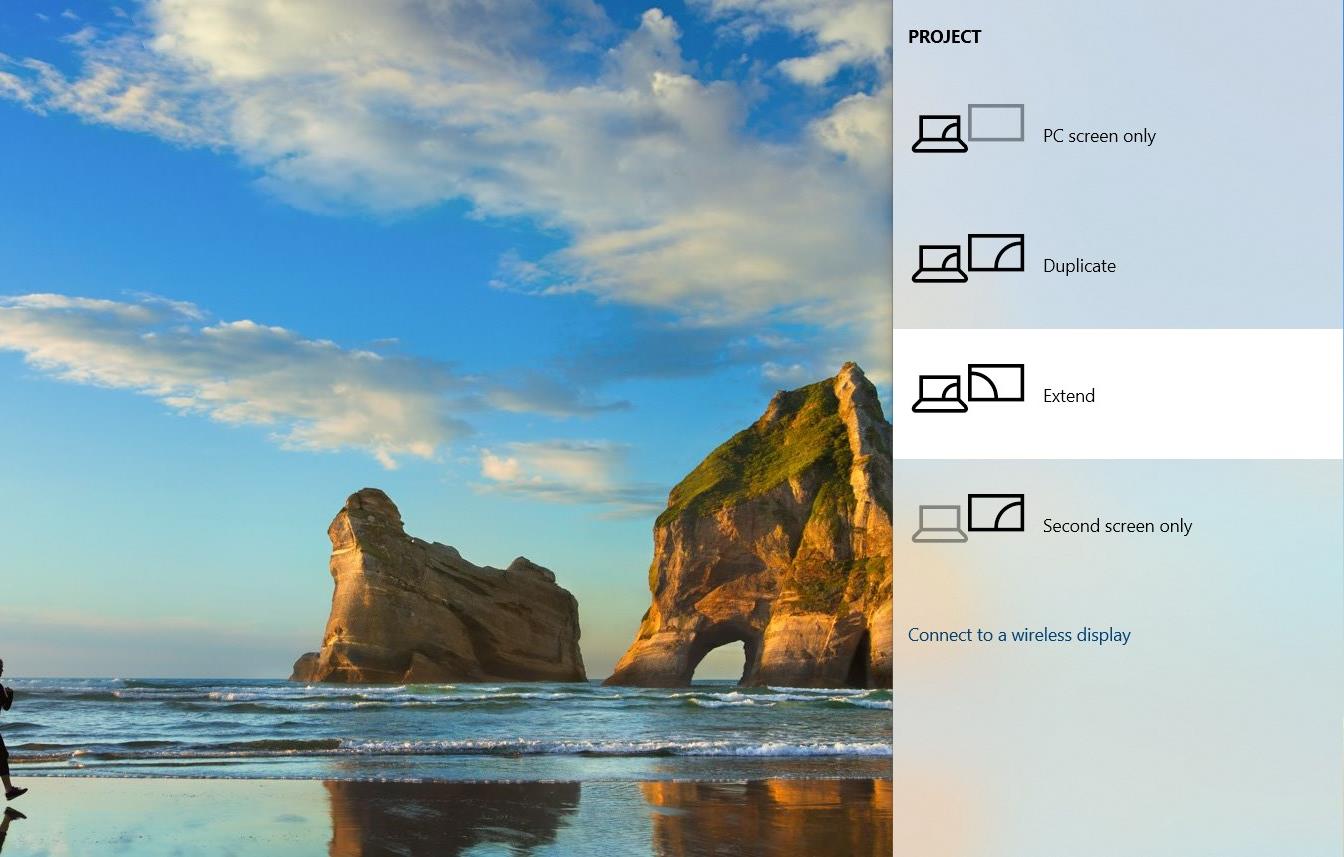The height and width of the screenshot is (857, 1344).
Task: Click the Duplicate display mode icon
Action: [968, 258]
